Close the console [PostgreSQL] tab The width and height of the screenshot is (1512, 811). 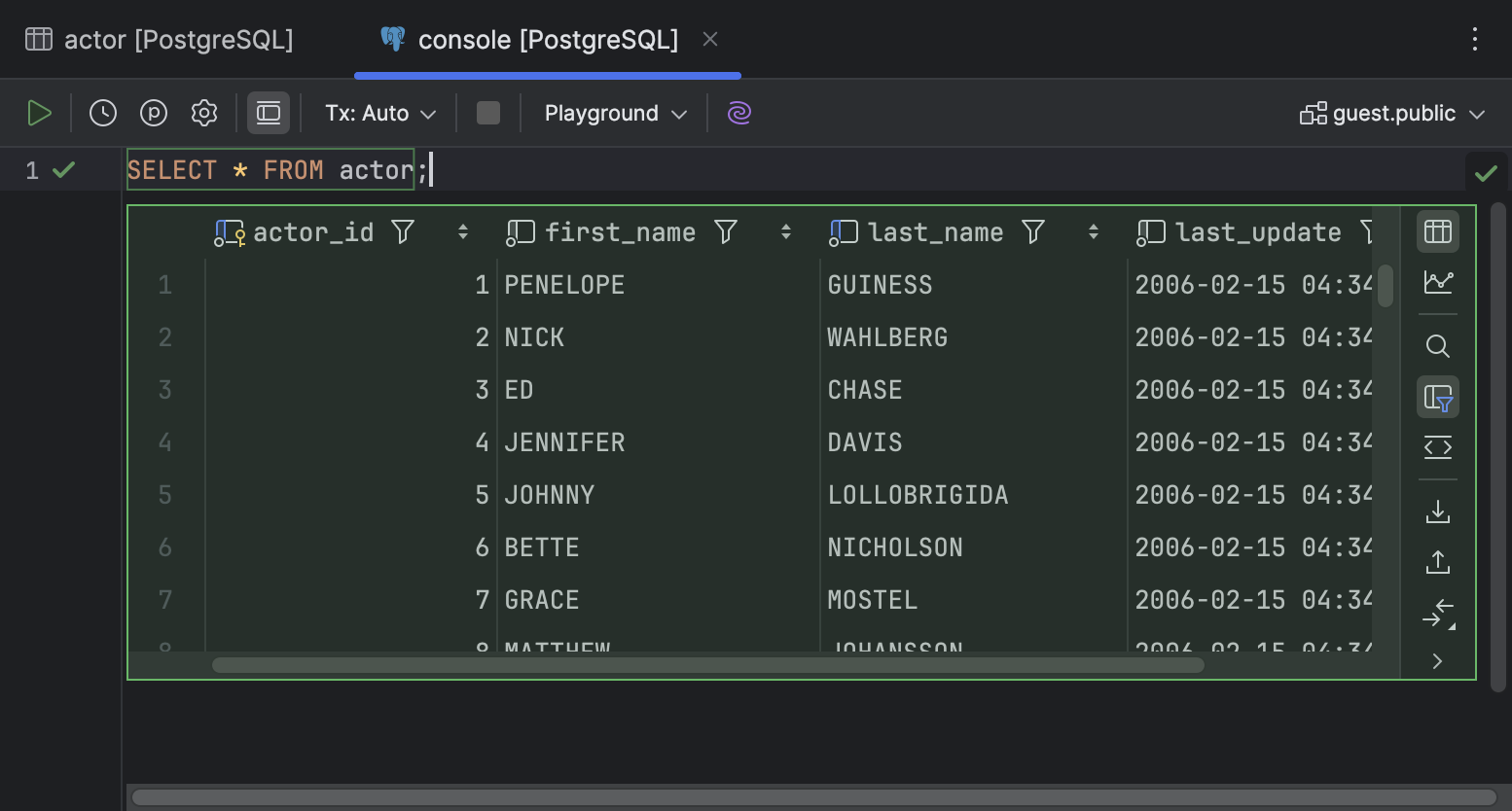click(710, 40)
